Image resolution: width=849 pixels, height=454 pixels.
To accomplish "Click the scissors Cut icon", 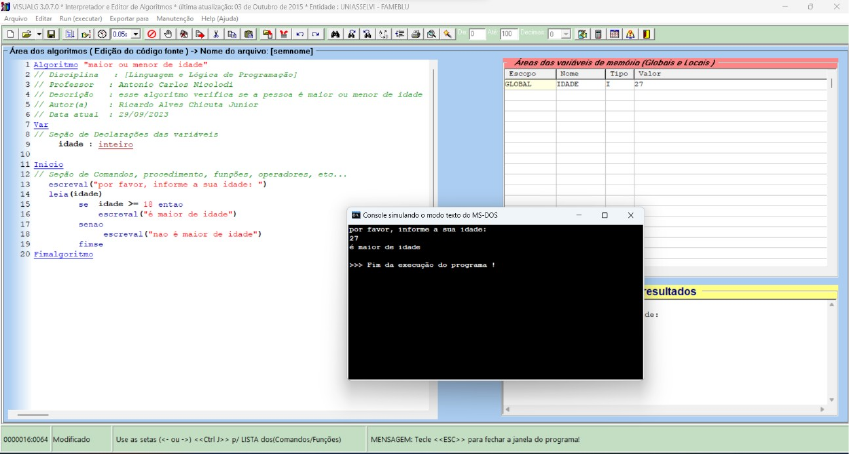I will coord(216,34).
